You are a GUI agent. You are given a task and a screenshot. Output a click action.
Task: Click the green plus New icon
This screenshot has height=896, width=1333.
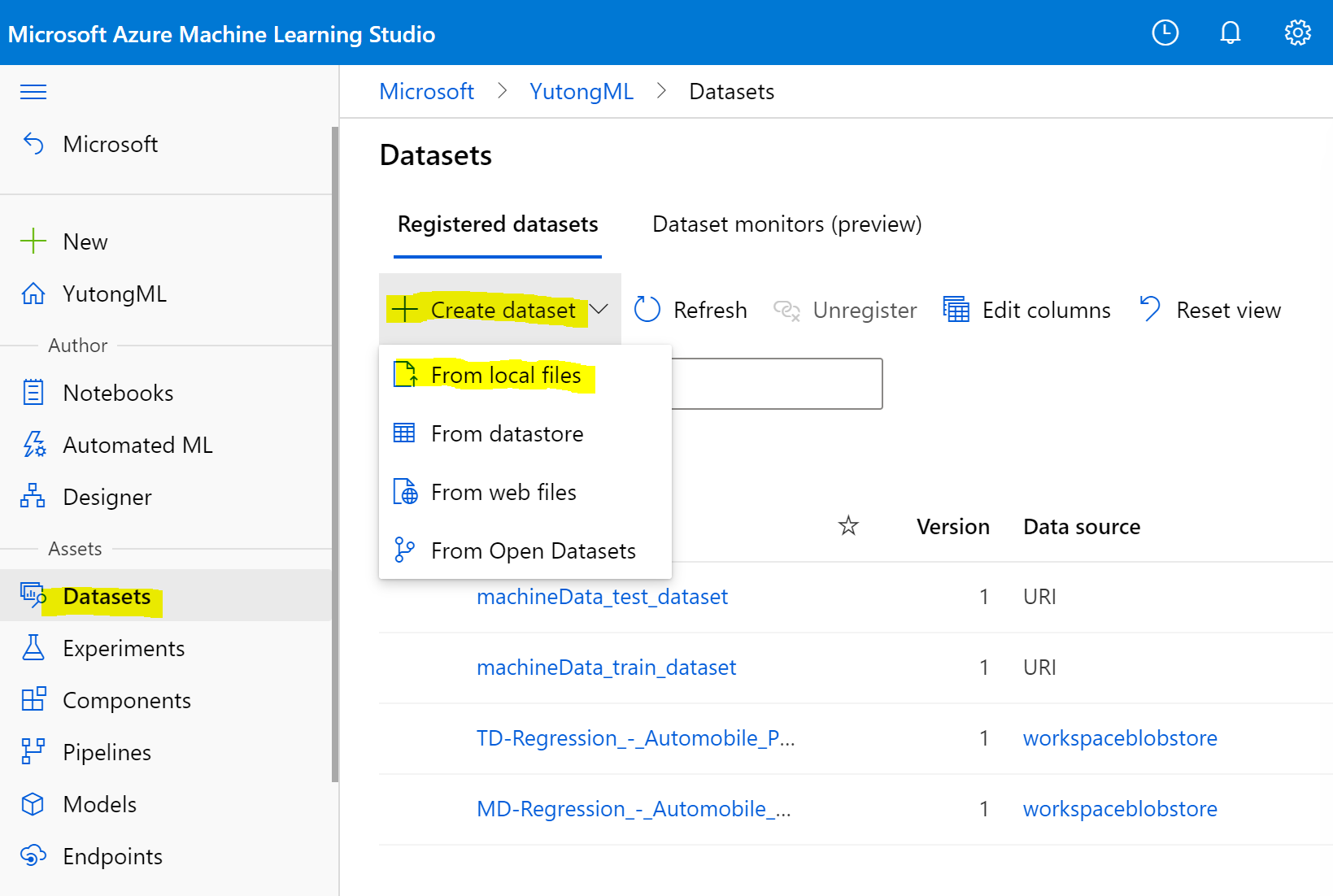[x=33, y=241]
